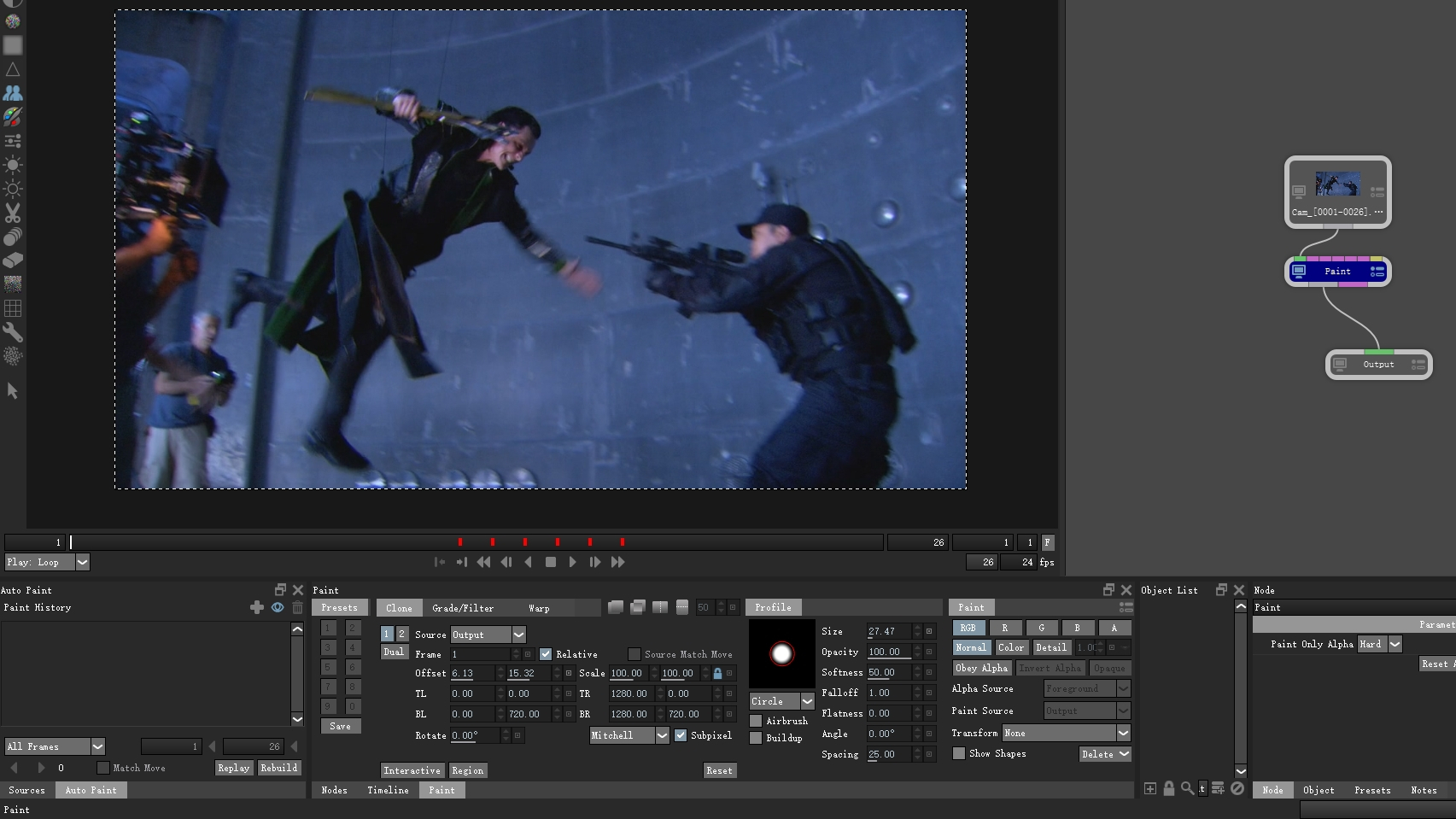The height and width of the screenshot is (819, 1456).
Task: Open the Timeline tab
Action: 388,790
